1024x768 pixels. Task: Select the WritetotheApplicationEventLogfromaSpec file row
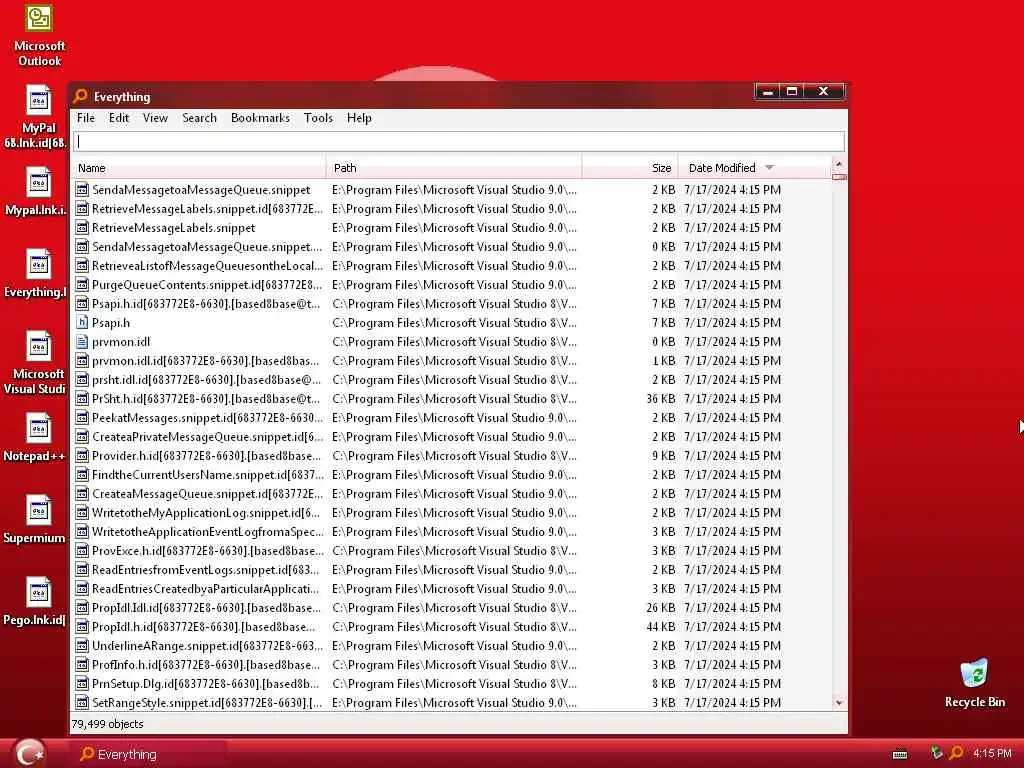(452, 532)
